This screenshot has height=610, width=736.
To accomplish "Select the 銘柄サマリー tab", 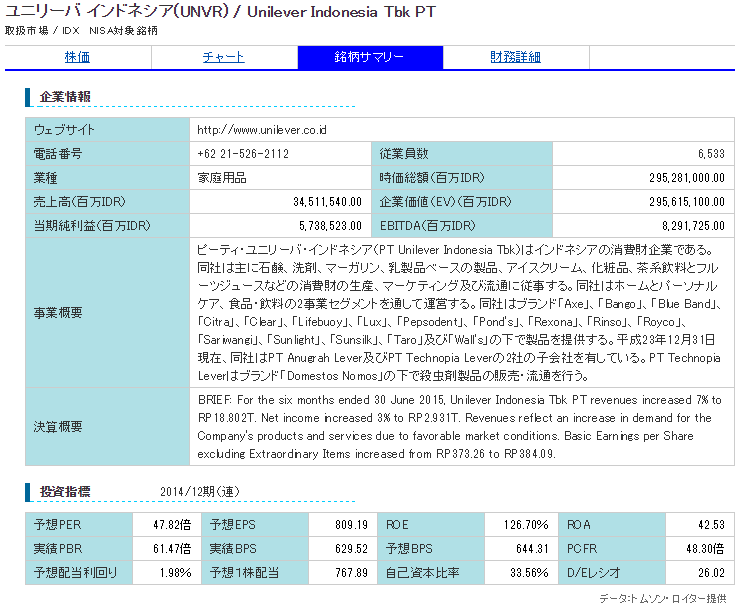I will (x=370, y=57).
